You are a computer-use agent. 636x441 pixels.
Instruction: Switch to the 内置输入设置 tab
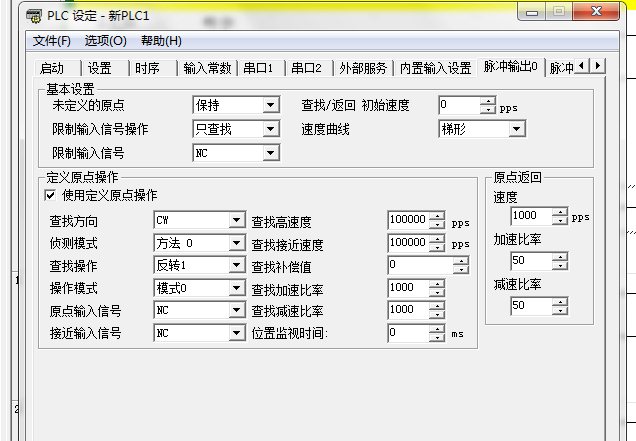tap(435, 68)
